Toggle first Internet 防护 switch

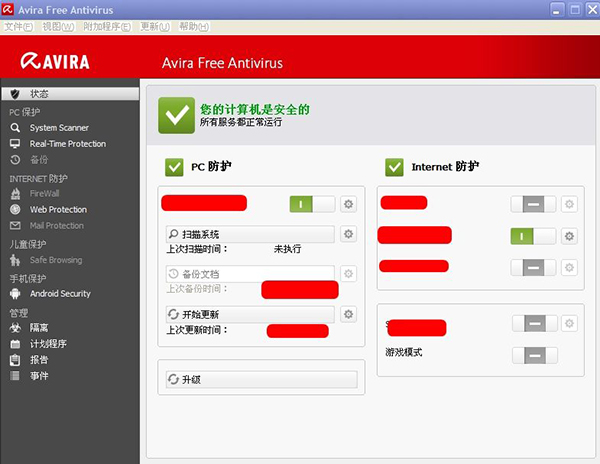533,204
